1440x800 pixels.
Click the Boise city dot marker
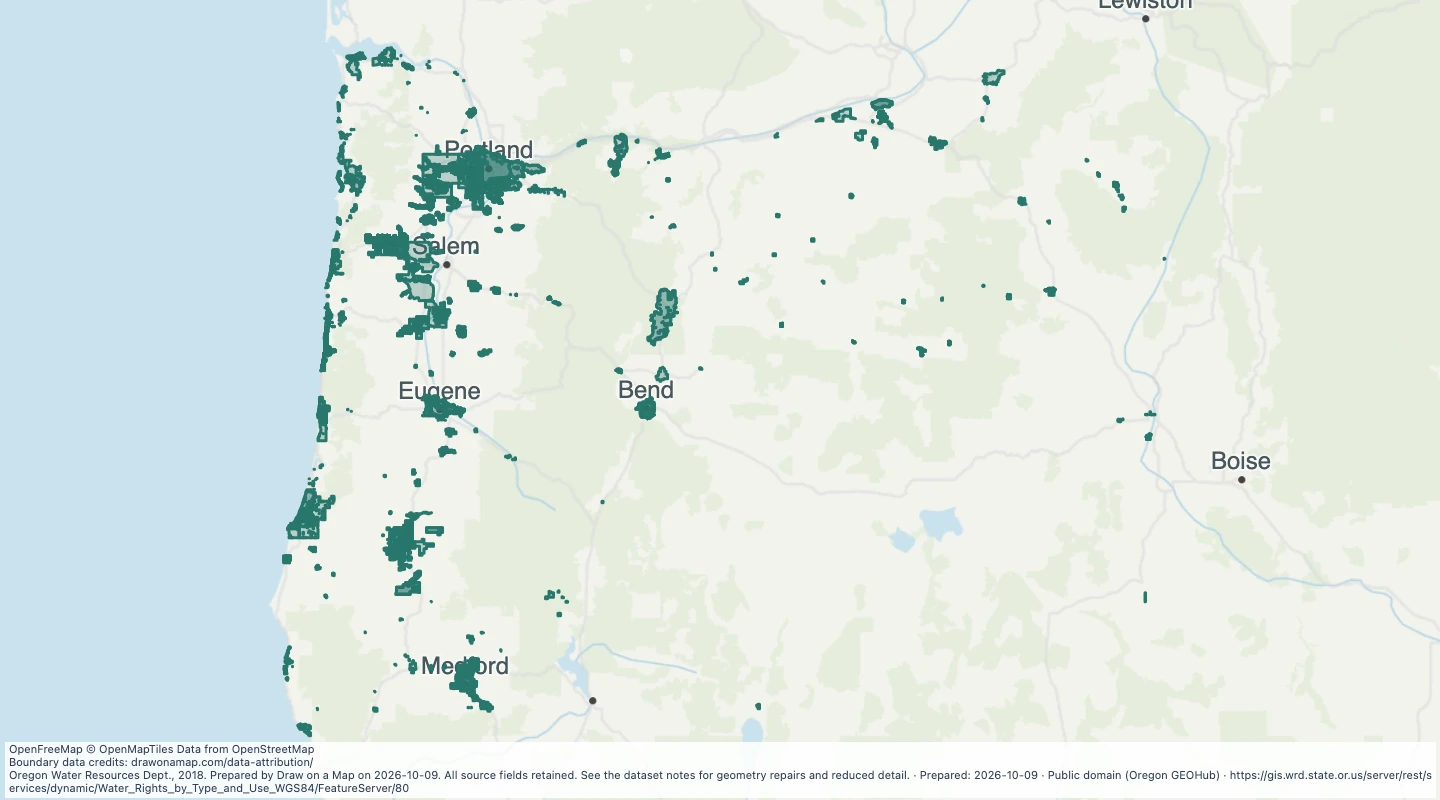(x=1241, y=480)
